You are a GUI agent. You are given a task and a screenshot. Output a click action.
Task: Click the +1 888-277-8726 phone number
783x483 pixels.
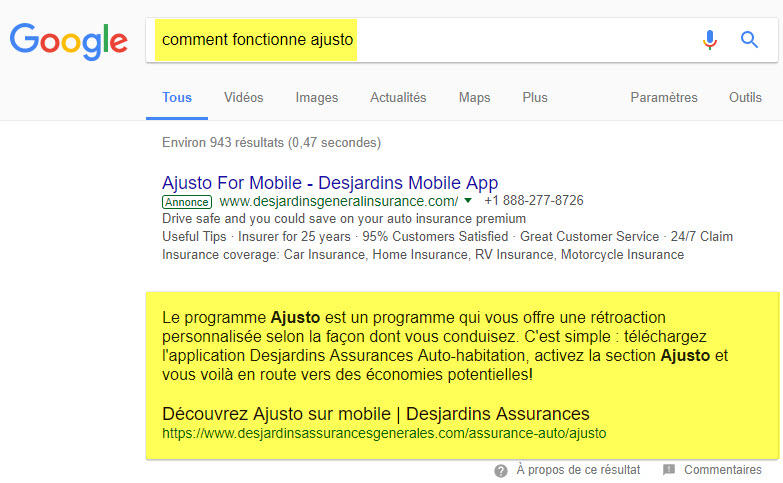534,201
